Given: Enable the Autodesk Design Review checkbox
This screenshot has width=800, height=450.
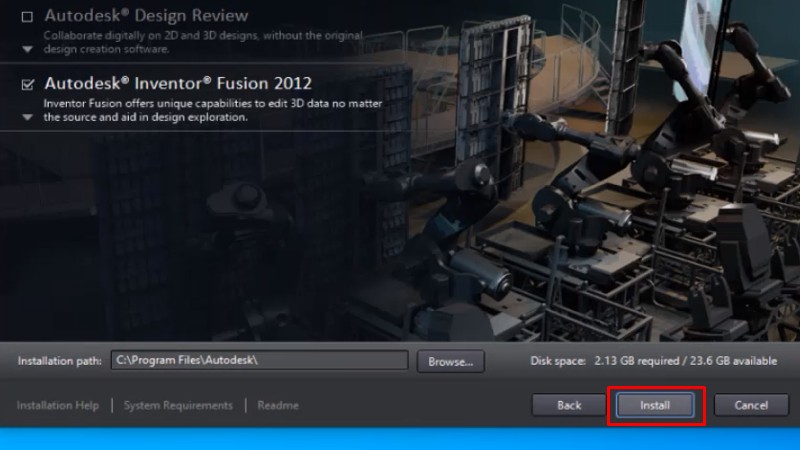Looking at the screenshot, I should tap(27, 16).
